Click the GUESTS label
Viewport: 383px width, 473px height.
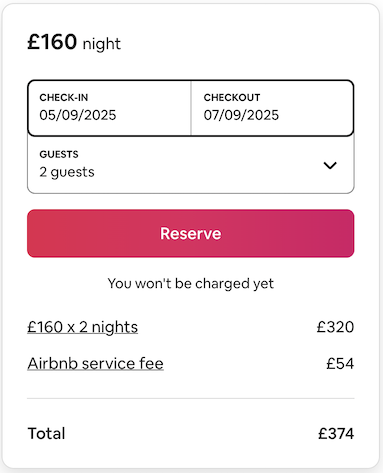[59, 154]
